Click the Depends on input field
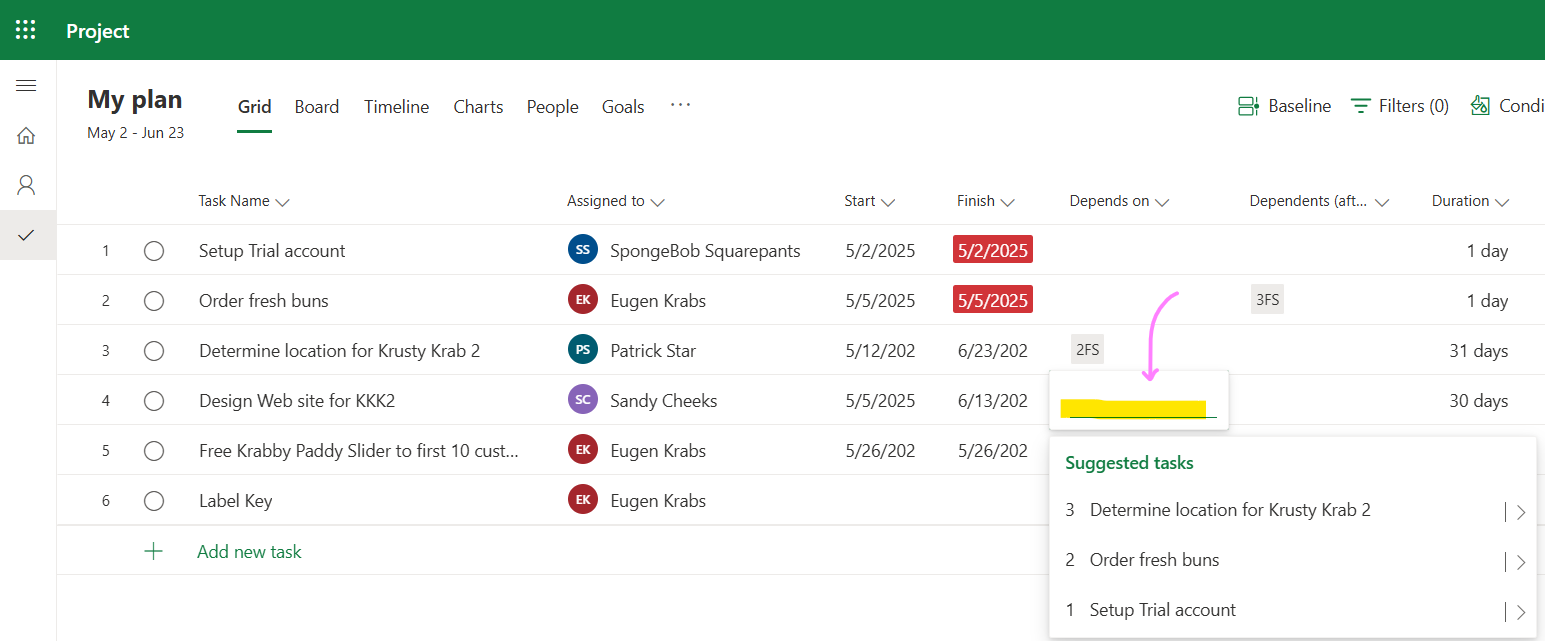Viewport: 1545px width, 641px height. (1139, 400)
